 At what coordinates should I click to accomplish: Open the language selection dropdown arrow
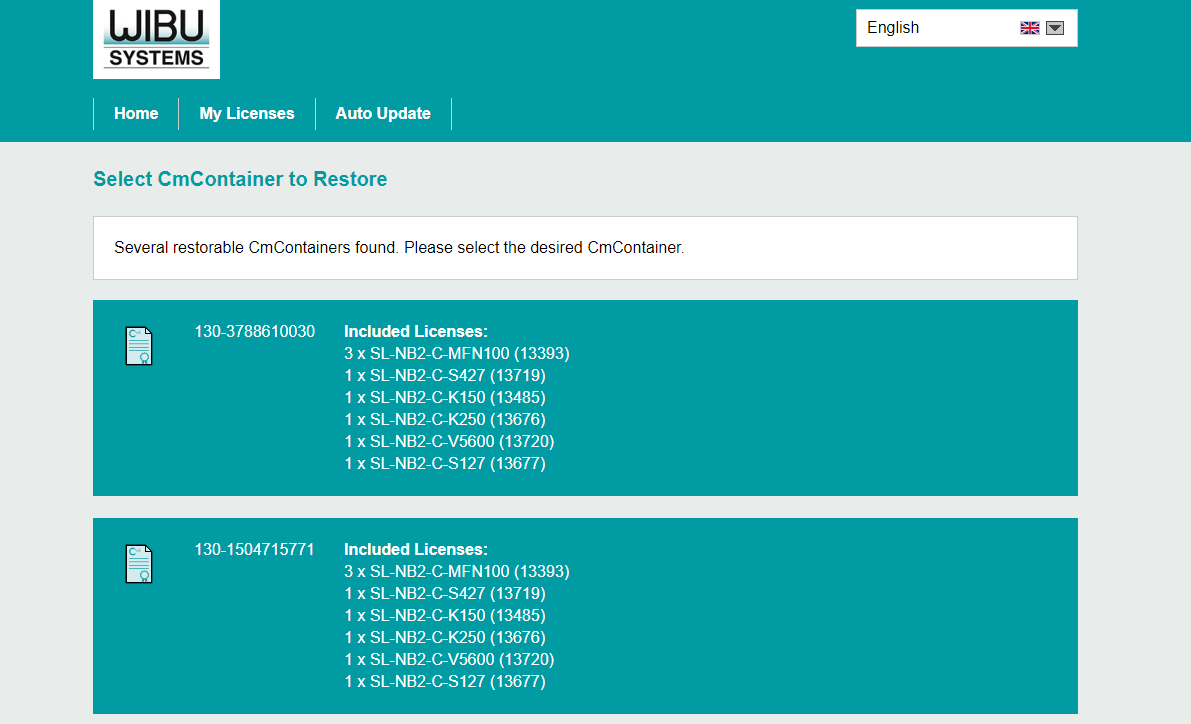[1054, 27]
